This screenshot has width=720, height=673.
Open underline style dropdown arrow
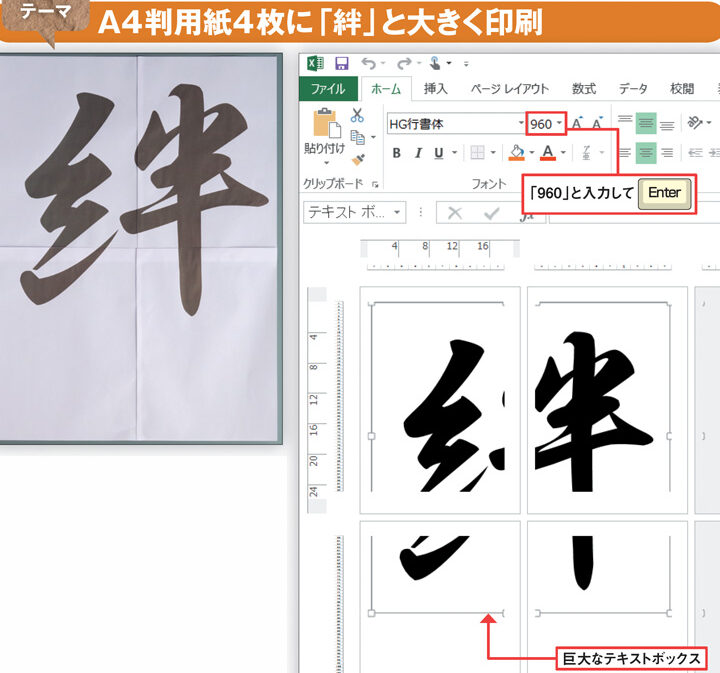[454, 152]
